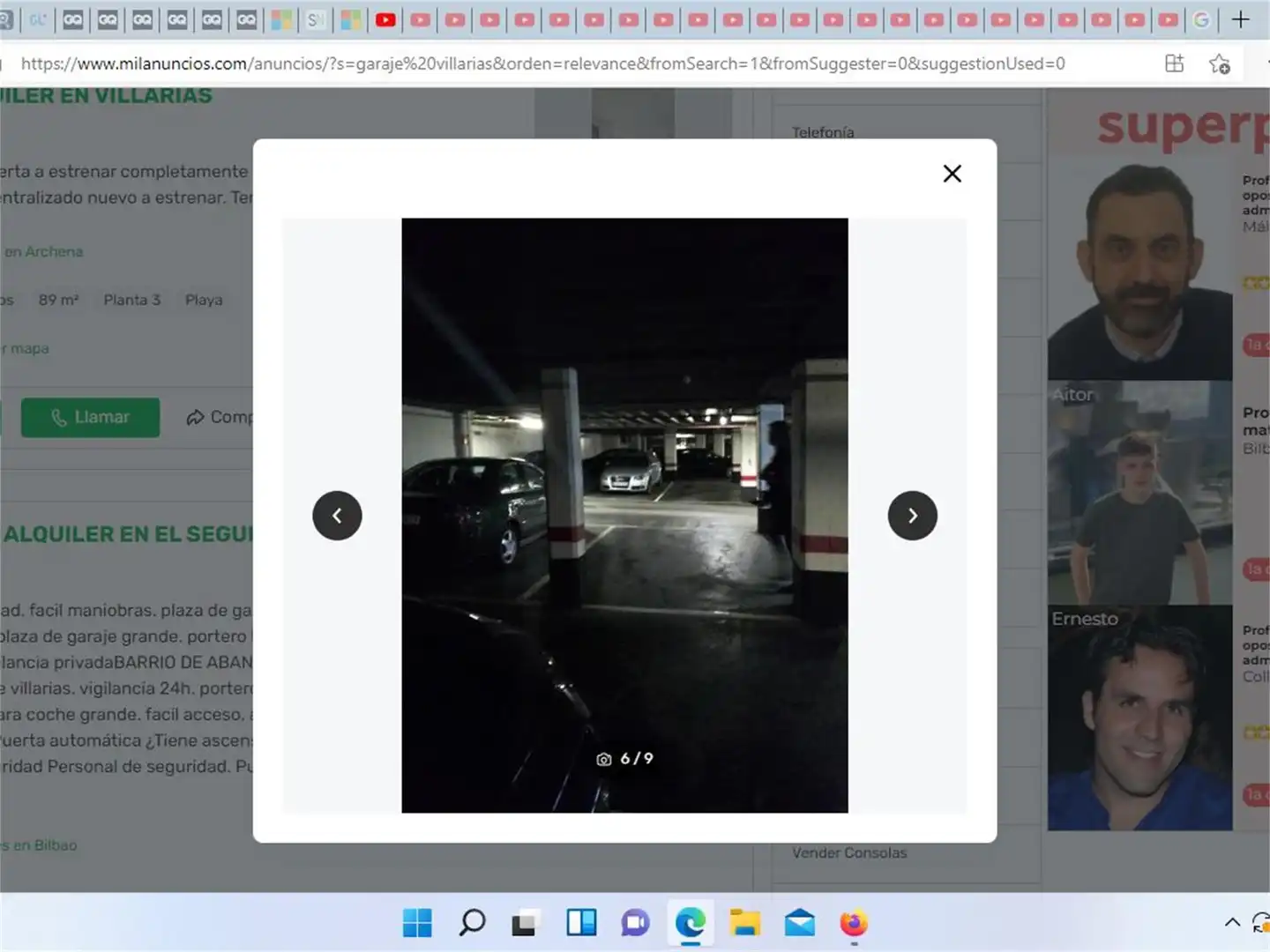Open the 'ALQUILER EN EL SEGU' listing title
The height and width of the screenshot is (952, 1270).
click(128, 534)
